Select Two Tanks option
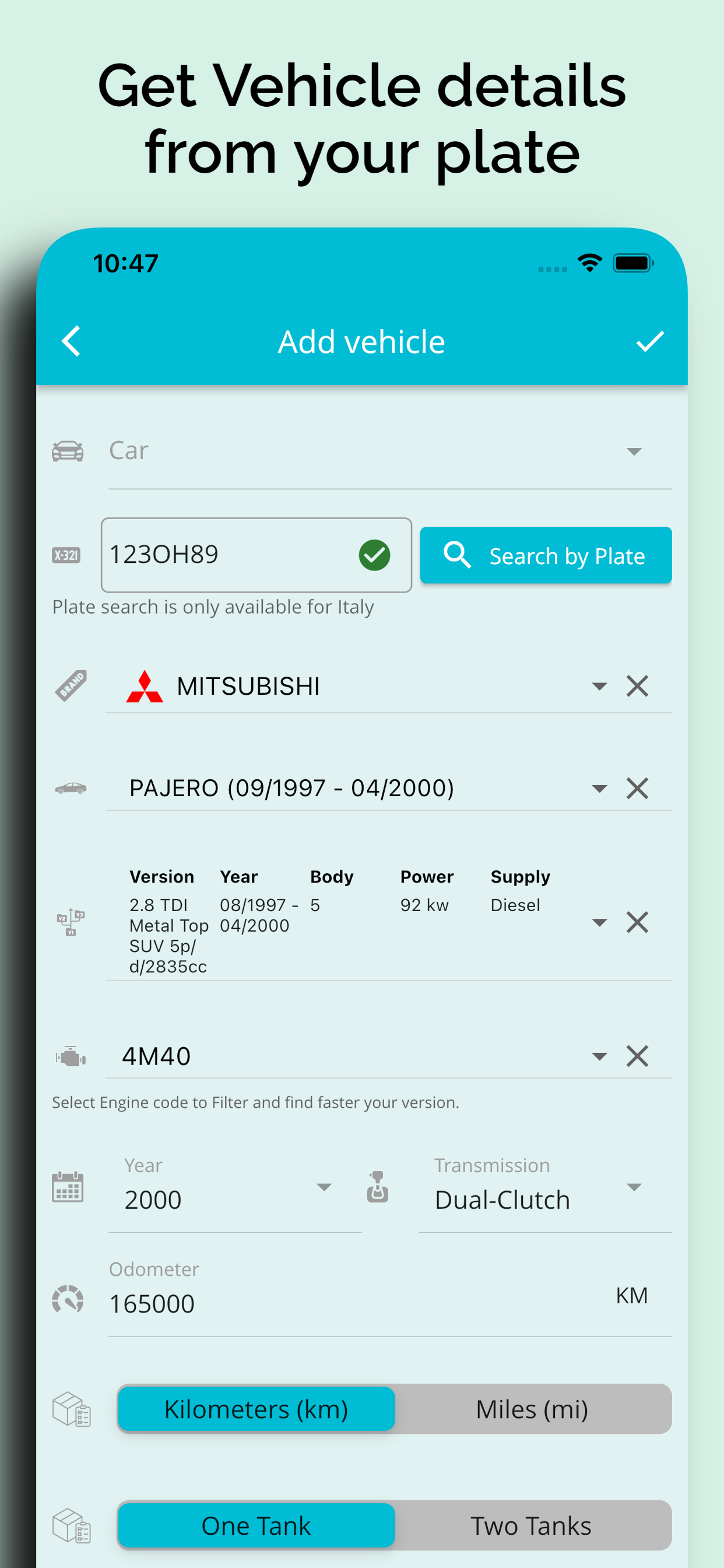Viewport: 724px width, 1568px height. [532, 1525]
